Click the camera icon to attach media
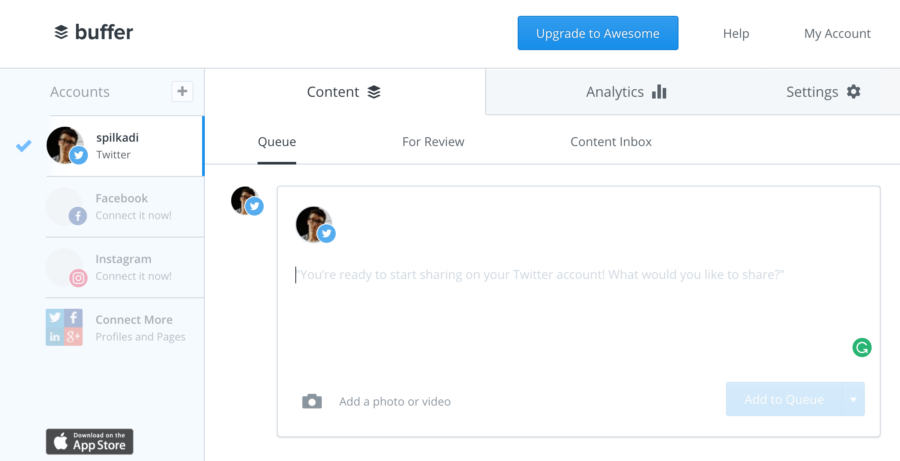The image size is (900, 461). 312,401
